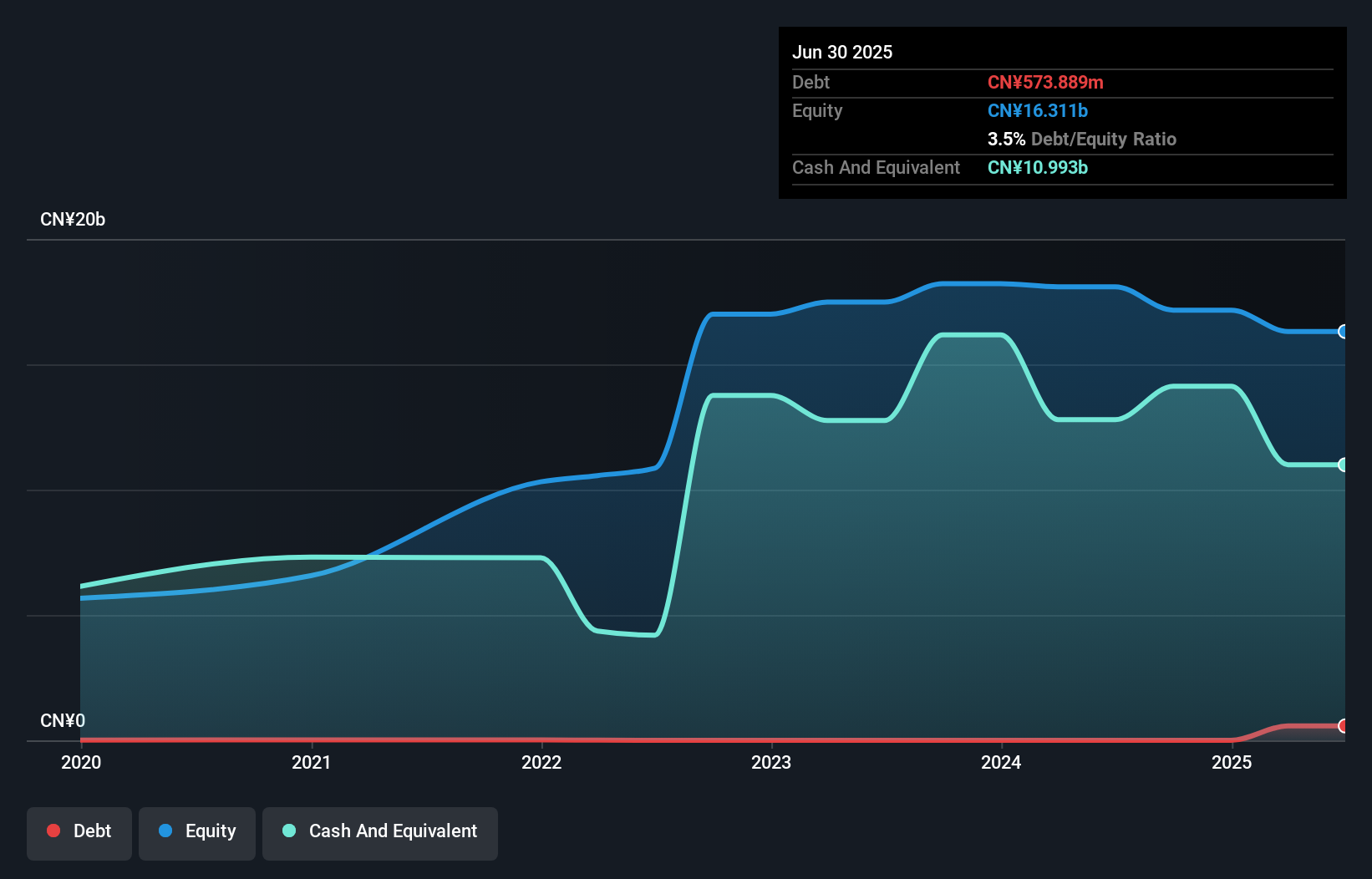
Task: Select the 2023 year label on the x-axis
Action: (772, 762)
